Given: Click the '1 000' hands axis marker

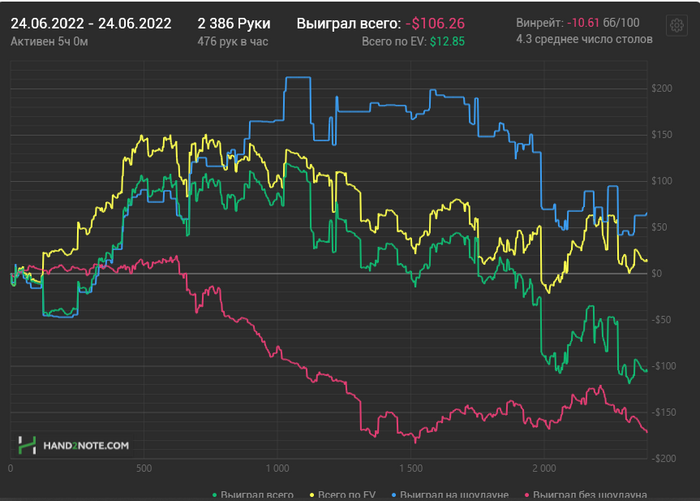Looking at the screenshot, I should 276,468.
